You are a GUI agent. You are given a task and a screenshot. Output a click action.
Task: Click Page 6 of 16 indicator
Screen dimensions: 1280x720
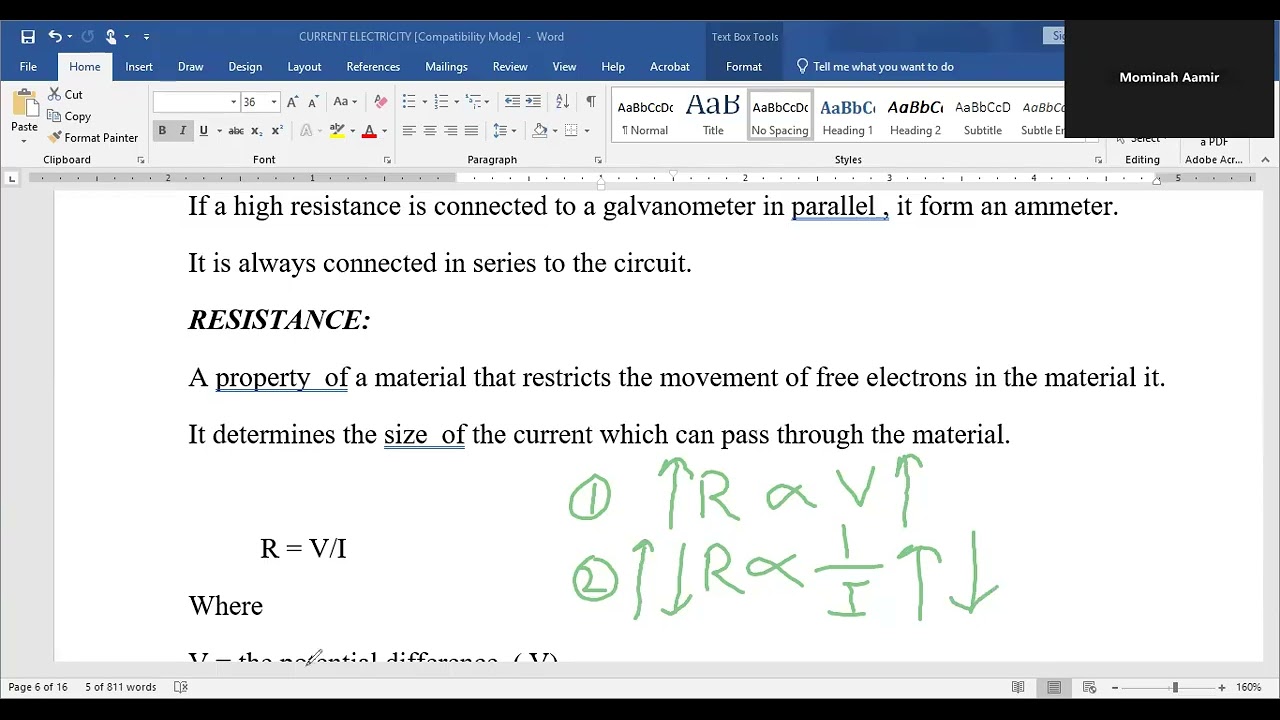(38, 687)
